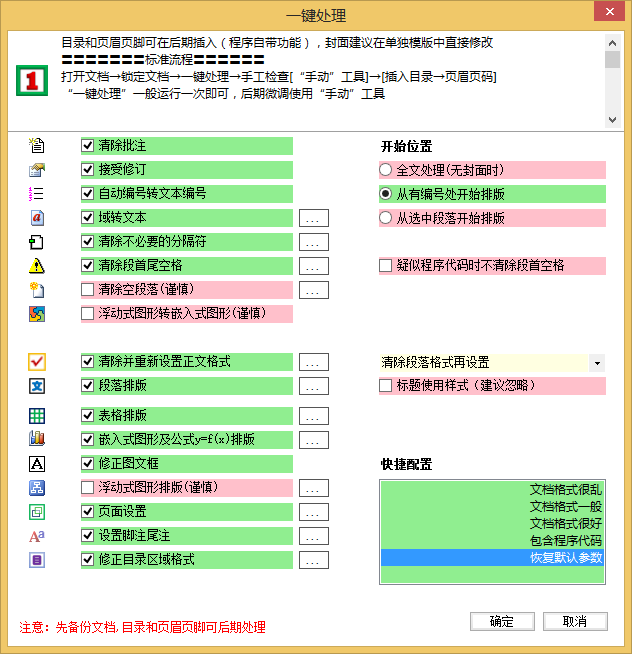Select 文档格式很好 quick config
The height and width of the screenshot is (654, 632).
[x=492, y=523]
